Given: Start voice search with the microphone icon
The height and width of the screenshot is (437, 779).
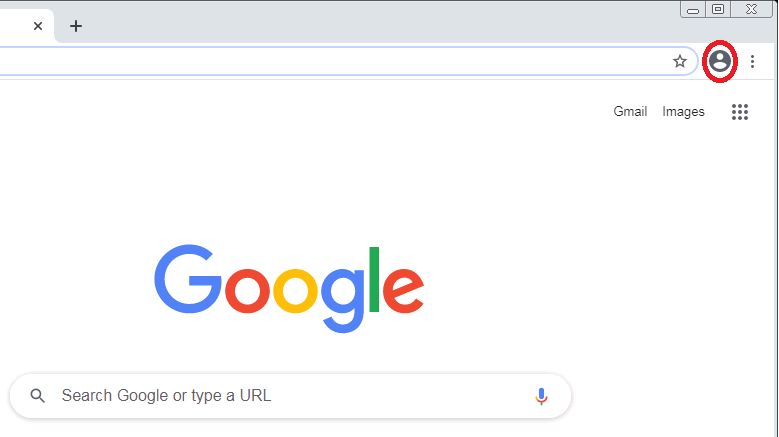Looking at the screenshot, I should coord(541,396).
